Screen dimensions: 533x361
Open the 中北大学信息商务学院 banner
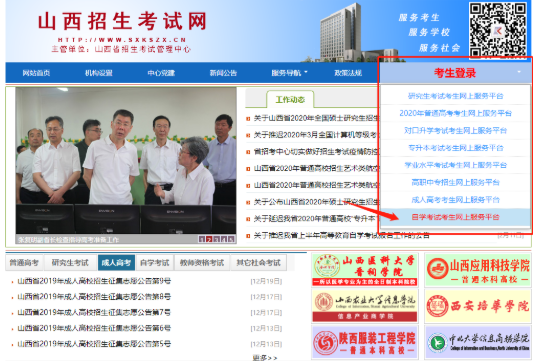478,342
